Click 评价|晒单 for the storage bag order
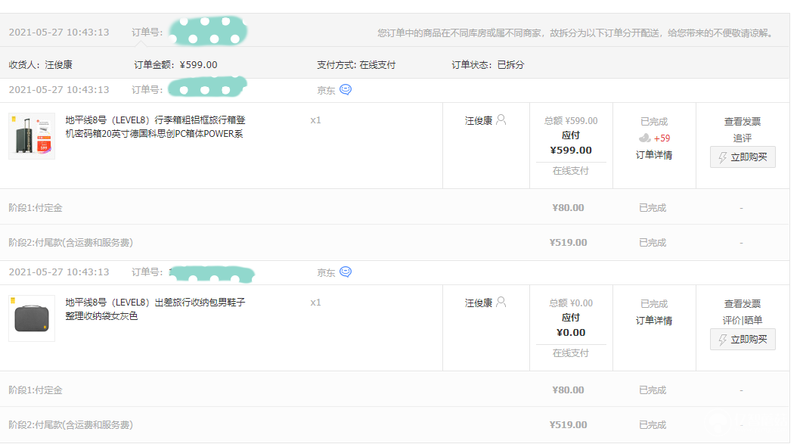 [x=742, y=320]
